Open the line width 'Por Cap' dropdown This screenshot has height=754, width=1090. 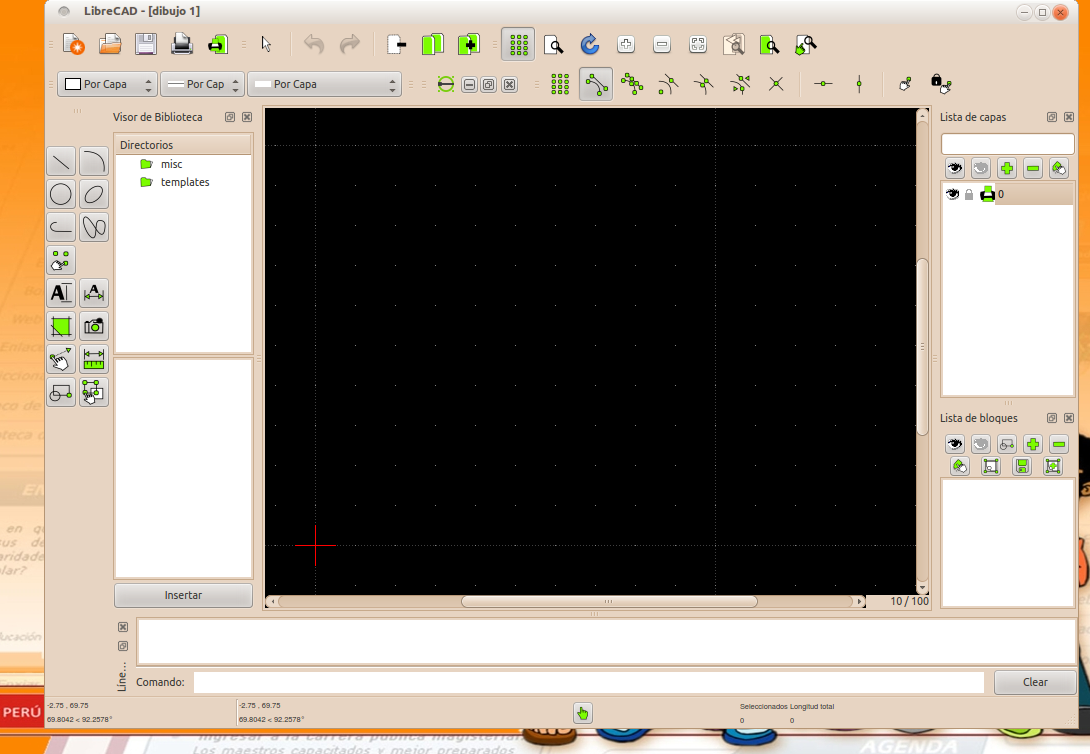click(x=202, y=84)
